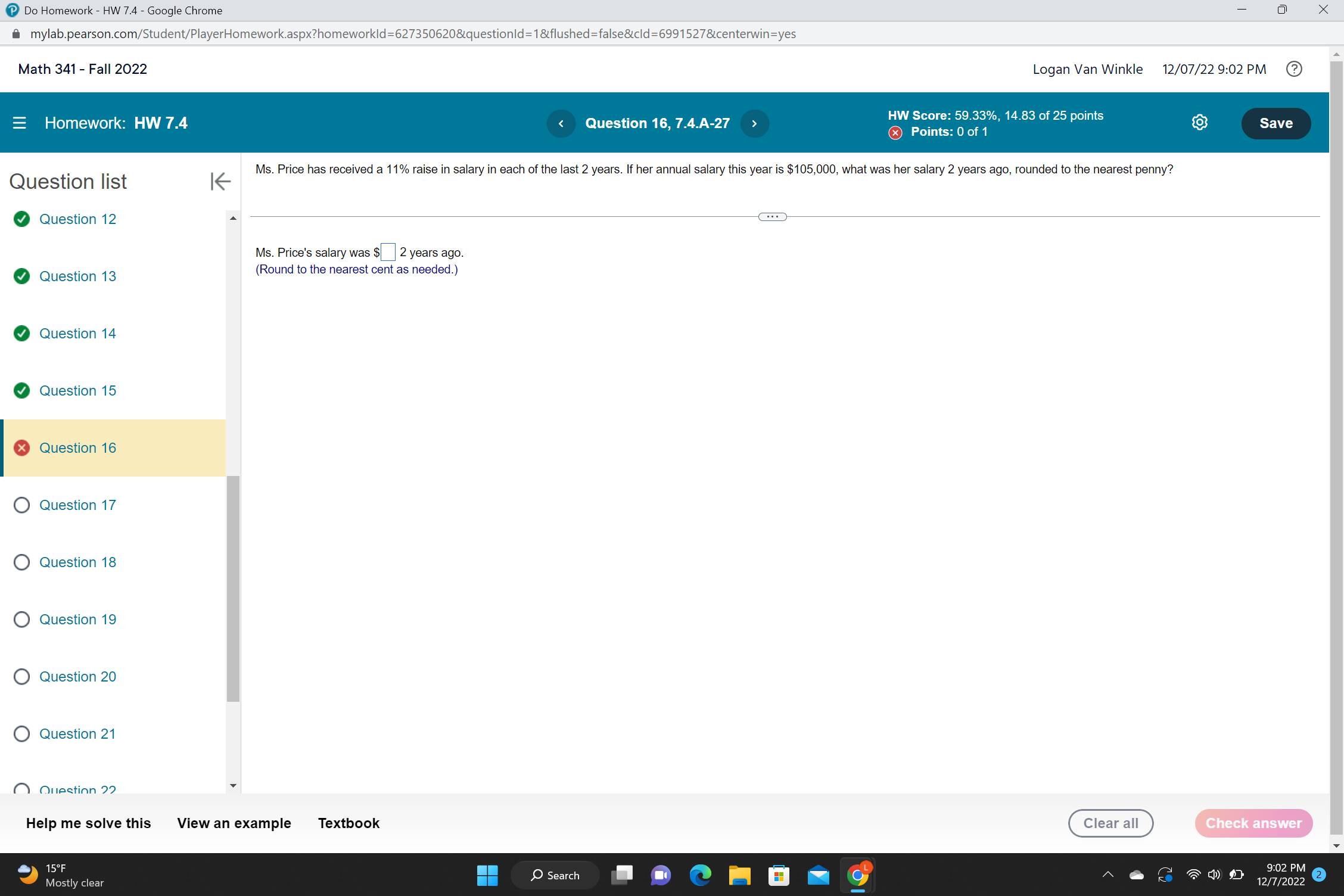
Task: Expand the ellipsis divider in the problem area
Action: click(x=772, y=216)
